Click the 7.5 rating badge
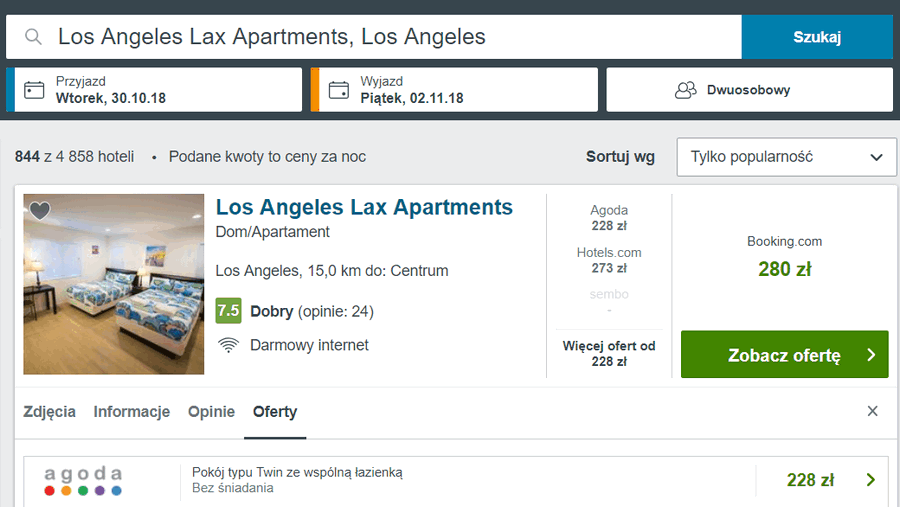Viewport: 900px width, 507px height. (228, 311)
